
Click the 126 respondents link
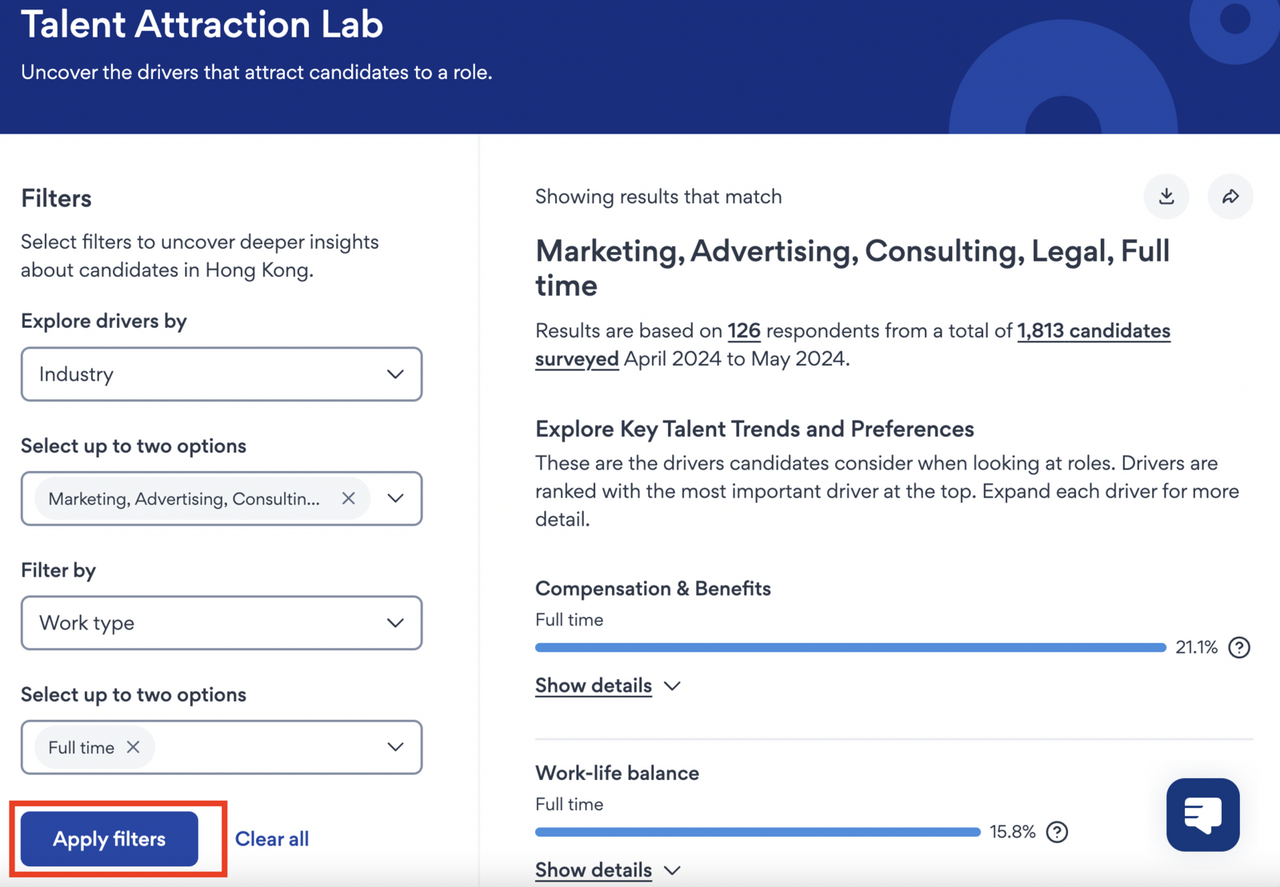click(744, 331)
